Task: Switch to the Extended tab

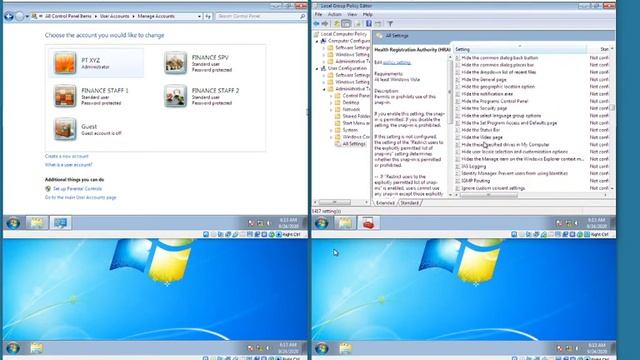Action: tap(385, 203)
